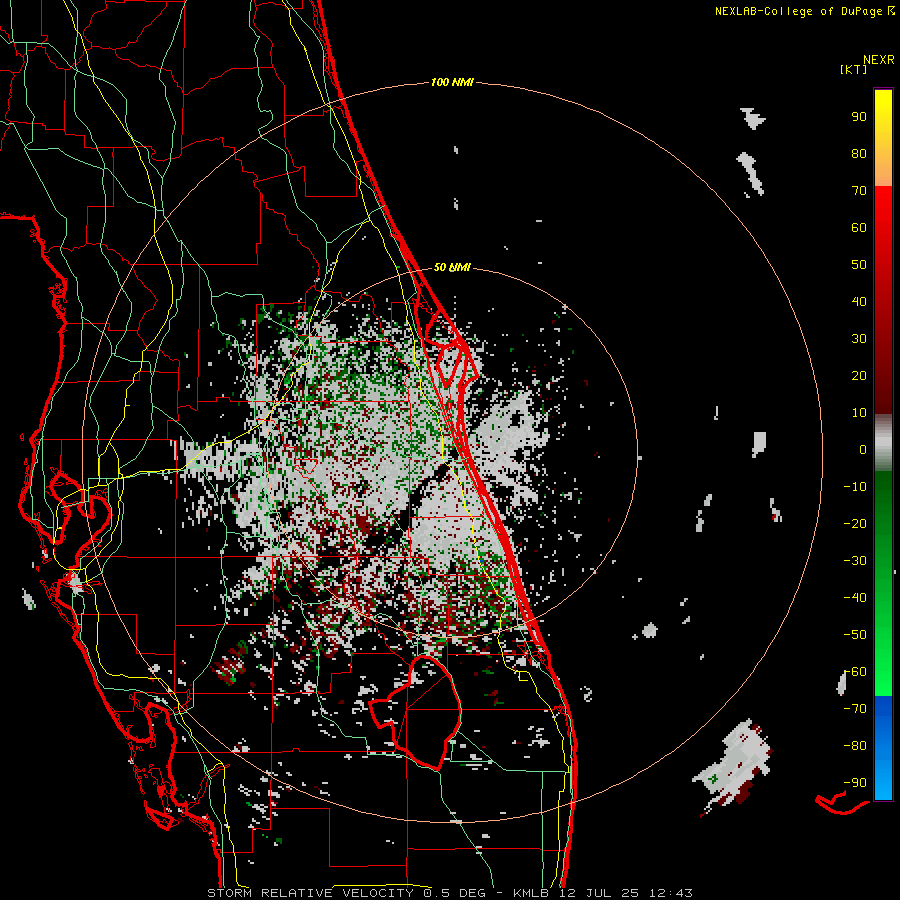Click the -40 value on velocity scale
Image resolution: width=900 pixels, height=900 pixels.
855,598
